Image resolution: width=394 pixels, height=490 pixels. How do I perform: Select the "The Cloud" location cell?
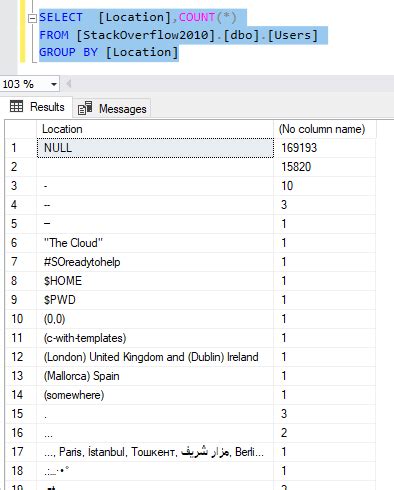tap(155, 243)
